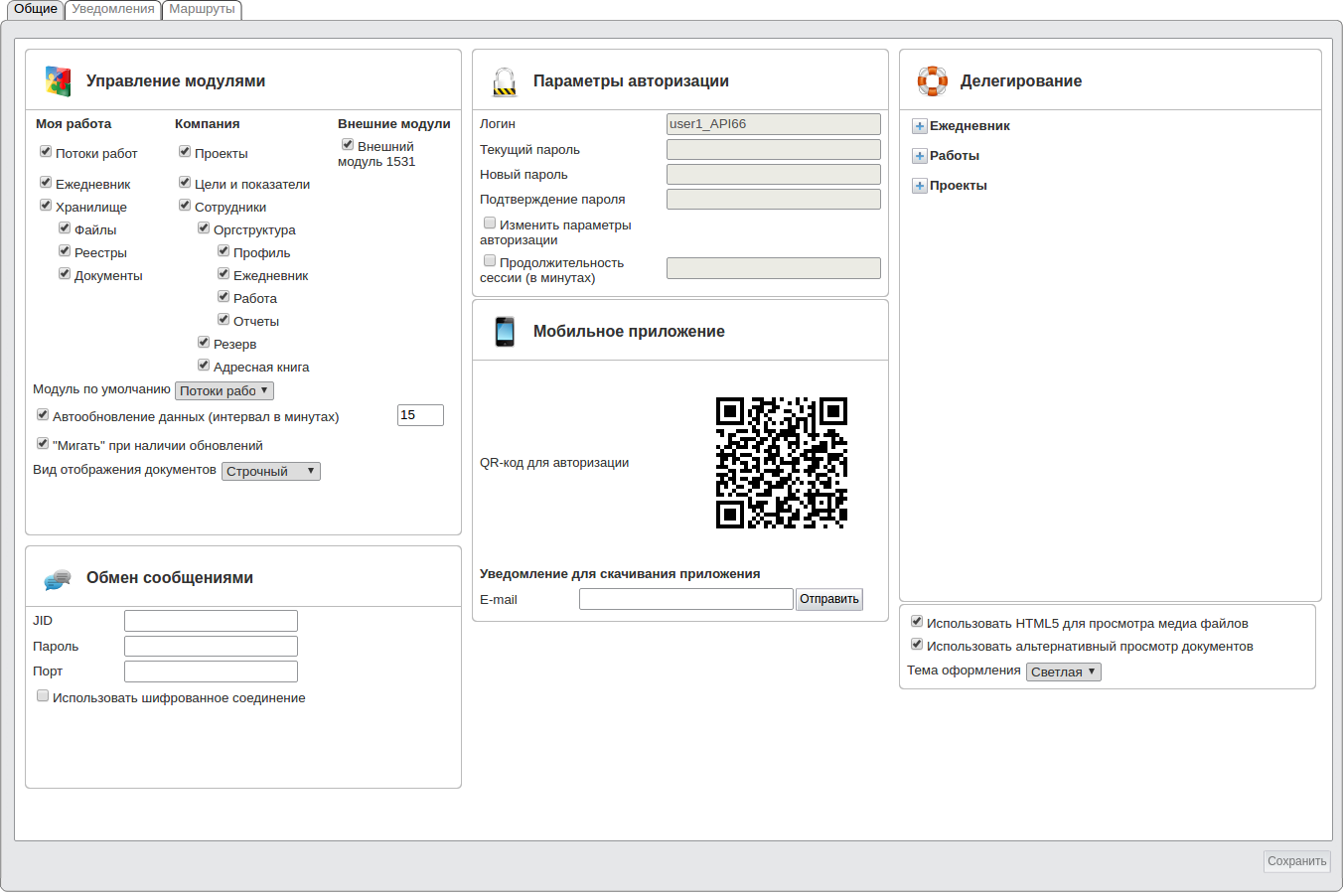Toggle Использовать HTML5 для просмотра медиа файлов
Viewport: 1343px width, 896px height.
tap(917, 621)
